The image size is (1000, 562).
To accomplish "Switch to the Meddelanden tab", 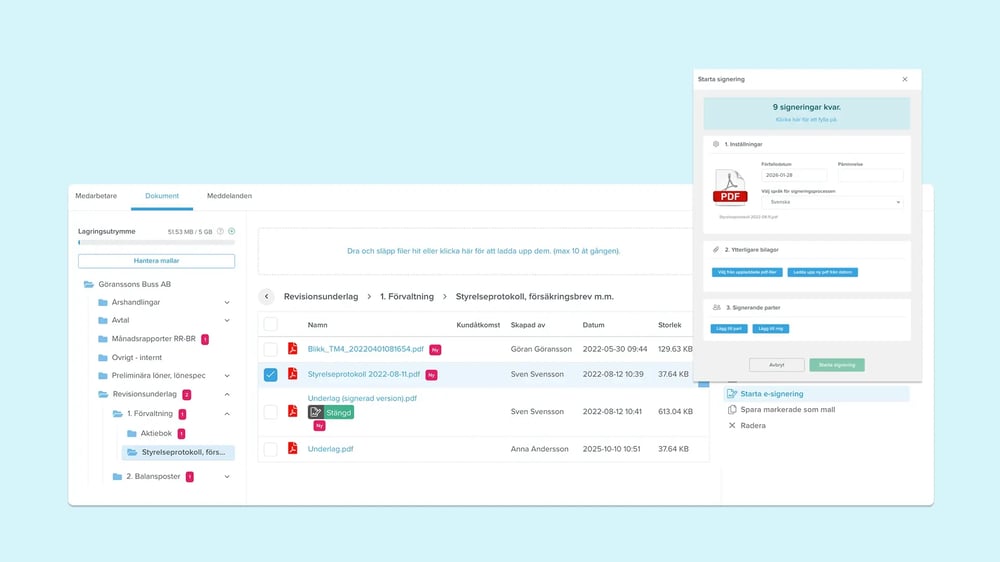I will (x=229, y=196).
